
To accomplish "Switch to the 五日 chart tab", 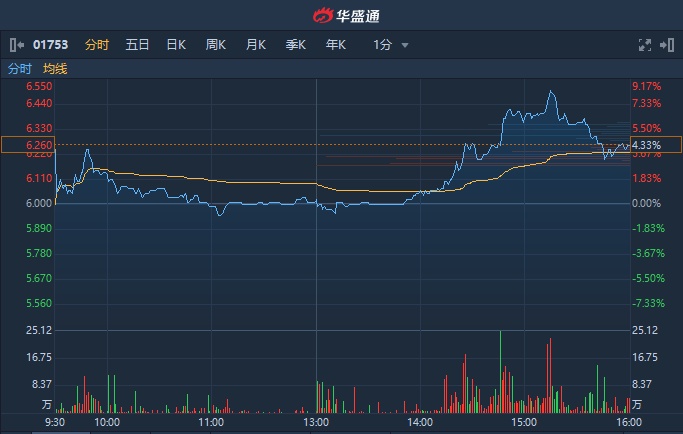I will pyautogui.click(x=137, y=45).
